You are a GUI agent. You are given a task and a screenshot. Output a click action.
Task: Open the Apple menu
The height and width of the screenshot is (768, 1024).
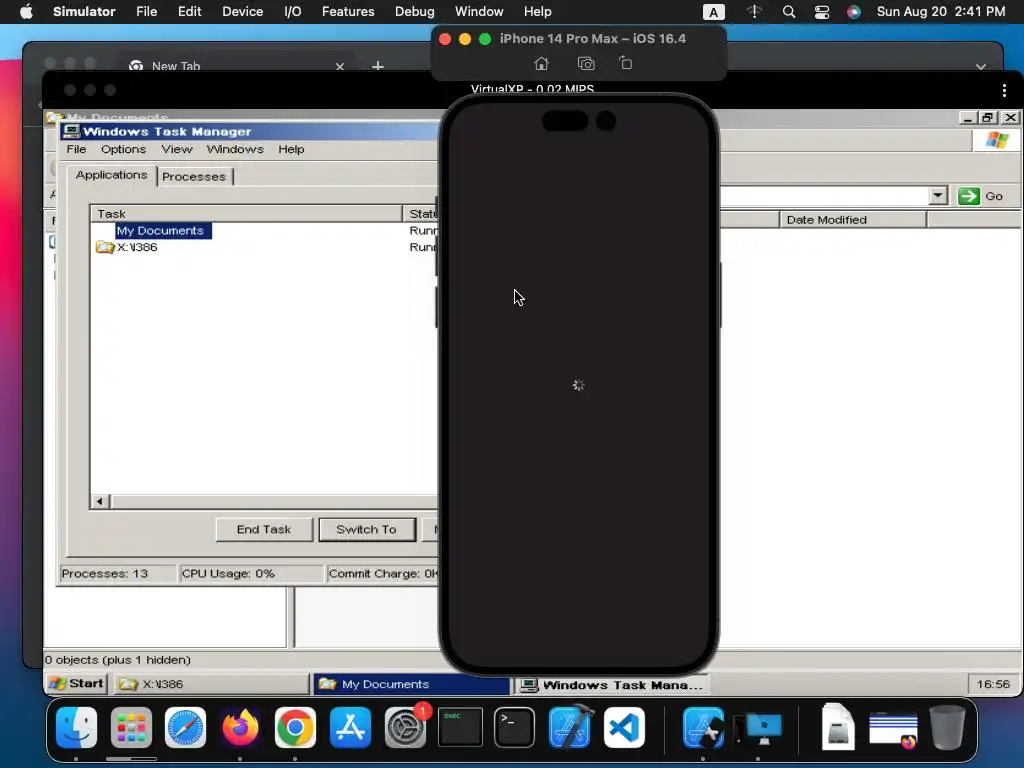(26, 12)
